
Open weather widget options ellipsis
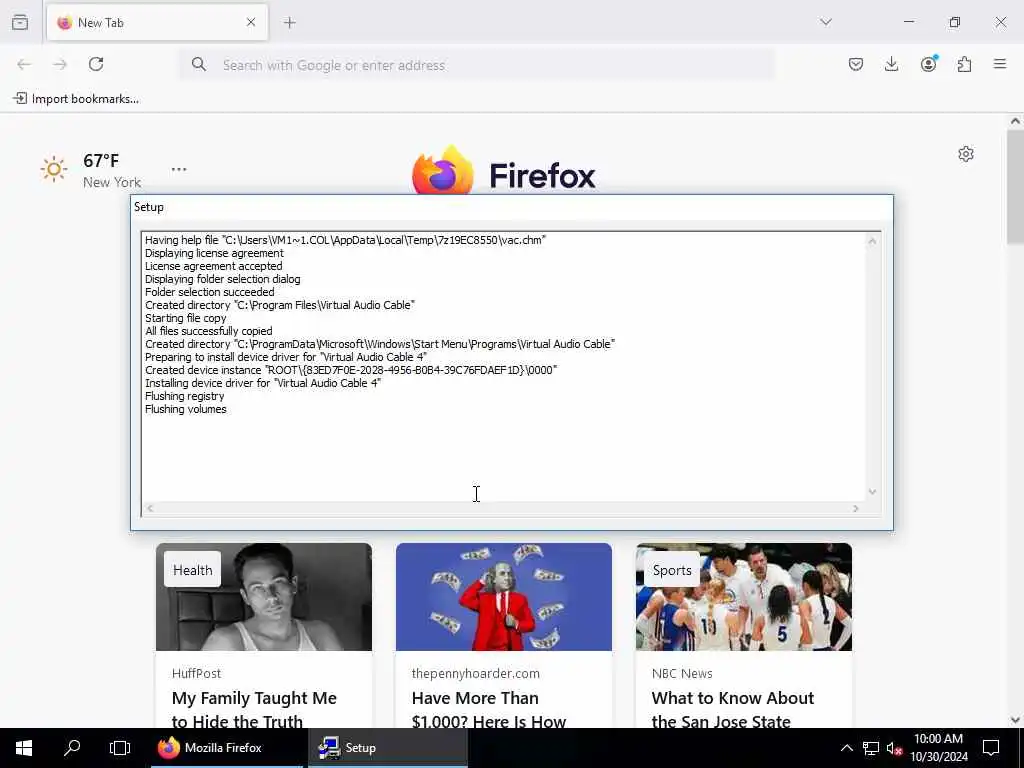(179, 169)
